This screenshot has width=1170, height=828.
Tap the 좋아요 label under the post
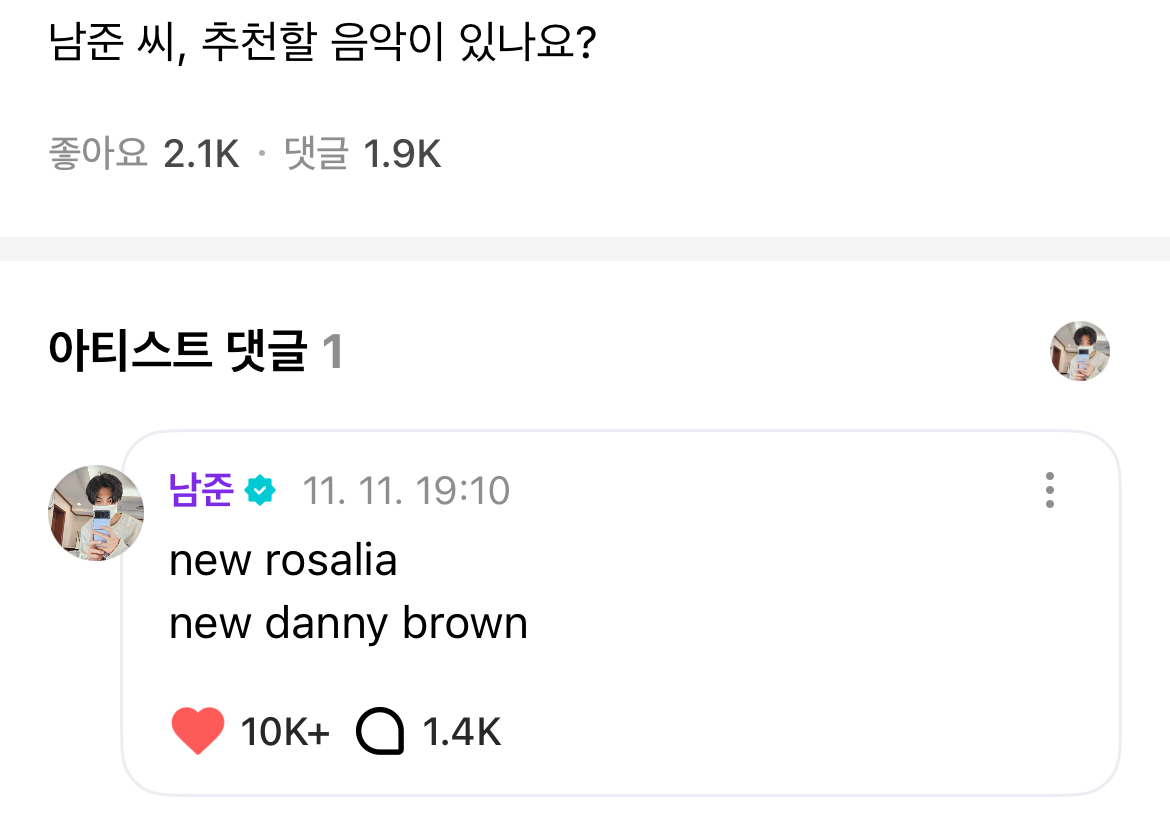click(x=98, y=154)
